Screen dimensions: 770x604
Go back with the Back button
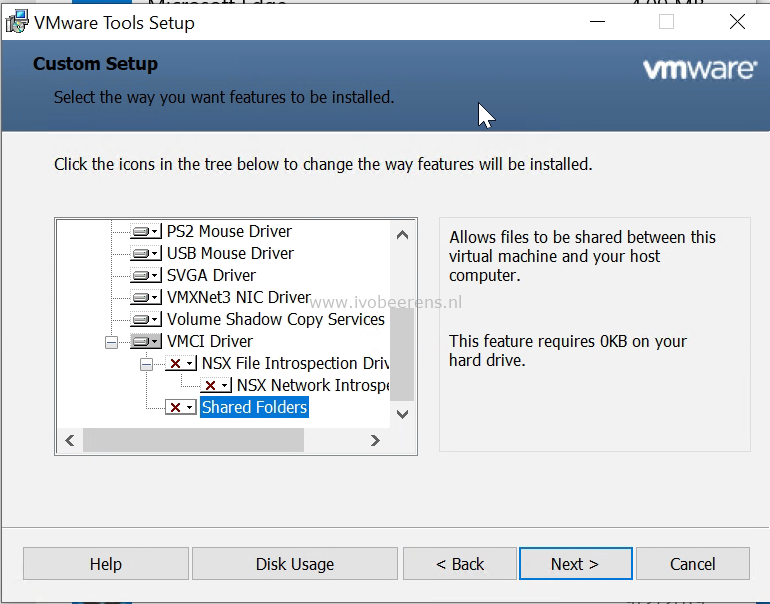click(x=460, y=564)
